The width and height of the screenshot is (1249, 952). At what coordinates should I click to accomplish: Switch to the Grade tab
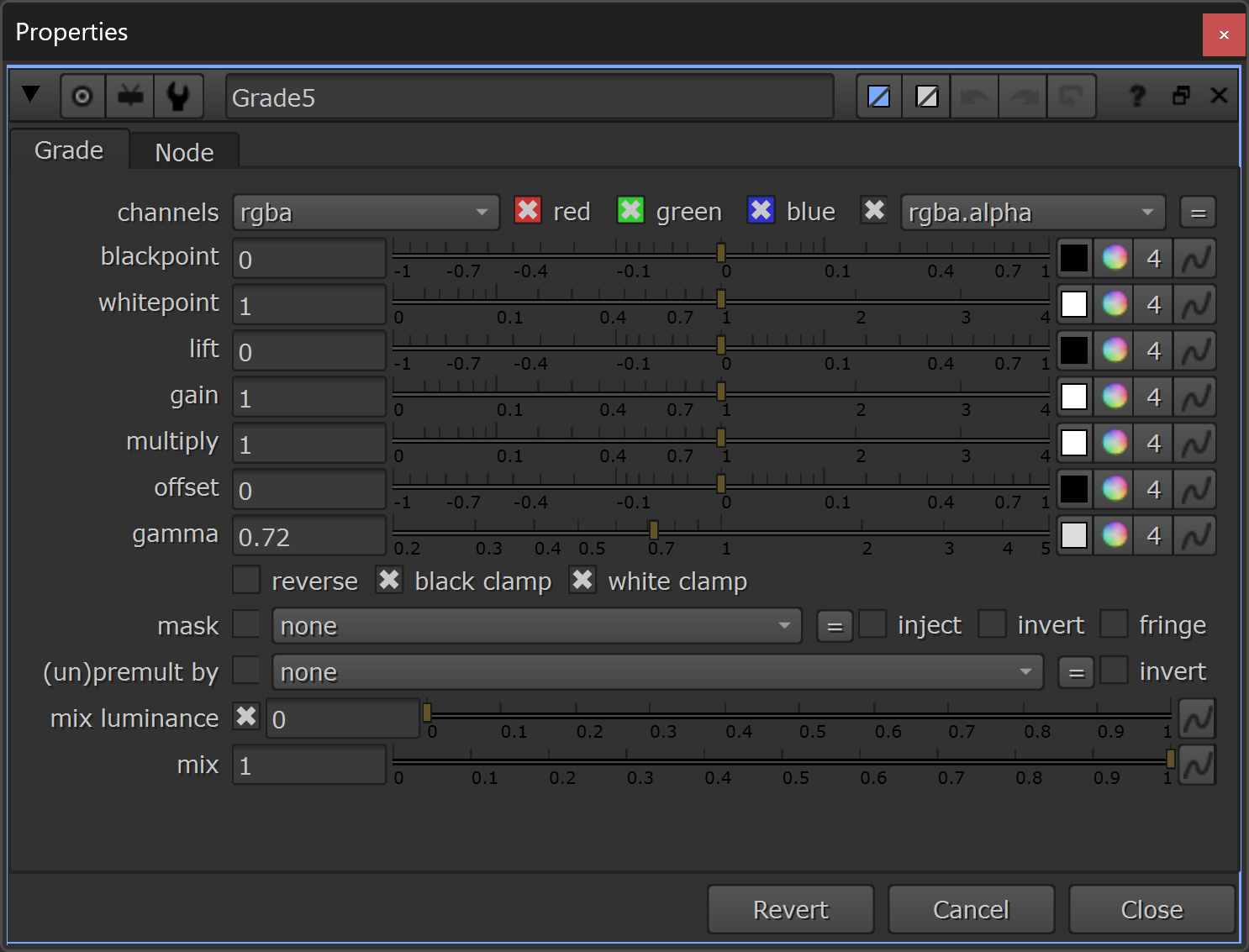tap(69, 150)
